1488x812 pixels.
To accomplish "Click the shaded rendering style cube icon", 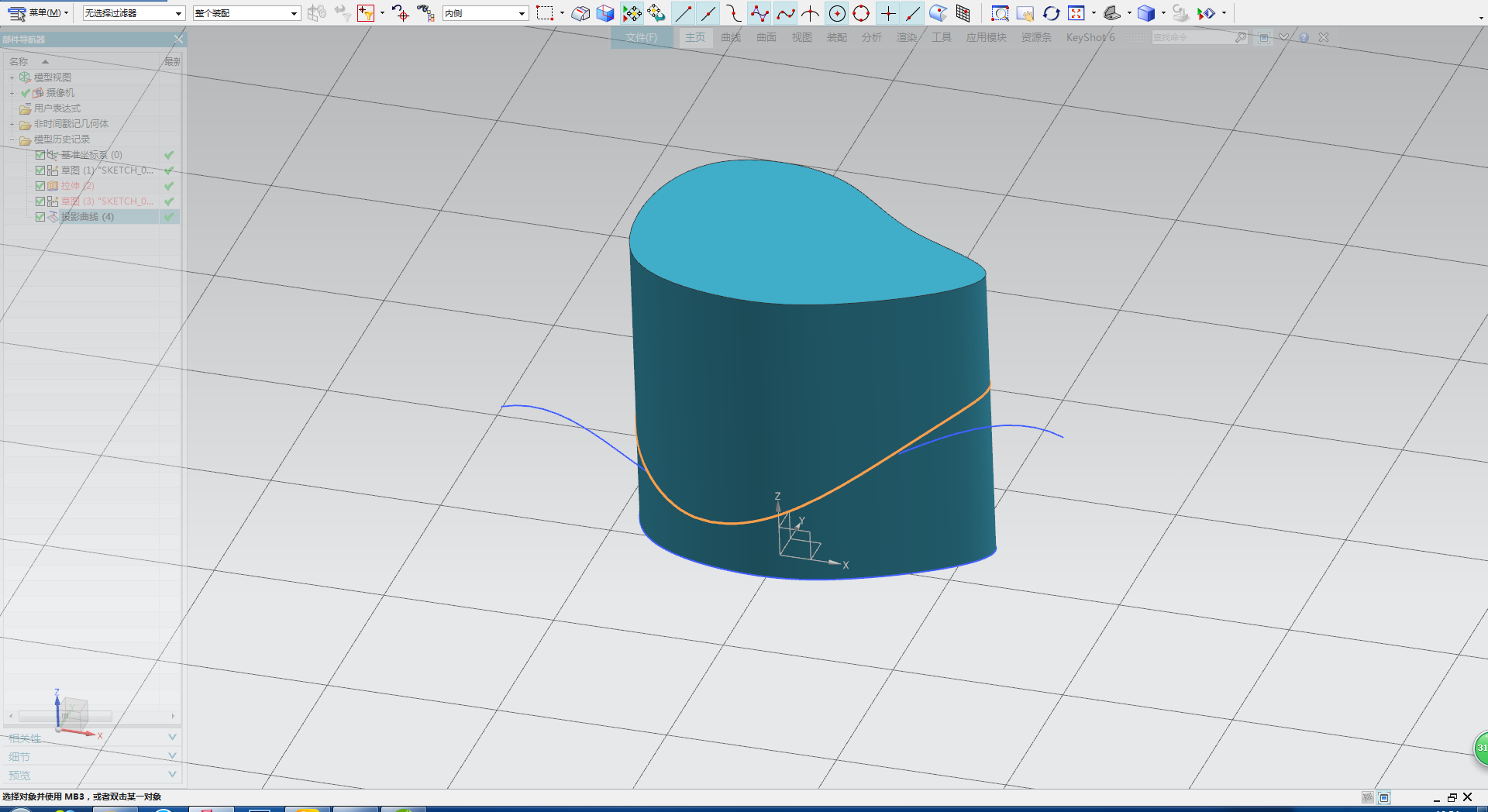I will (x=1146, y=13).
